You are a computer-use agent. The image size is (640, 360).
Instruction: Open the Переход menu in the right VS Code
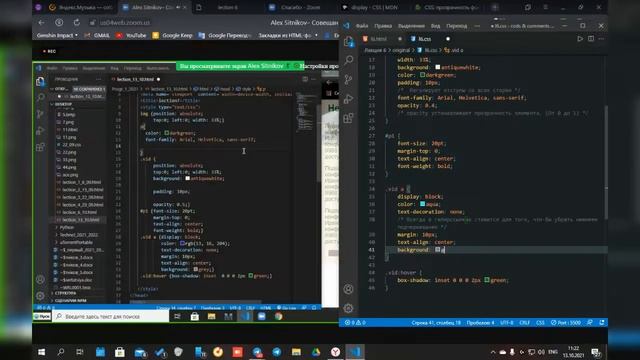pyautogui.click(x=456, y=26)
